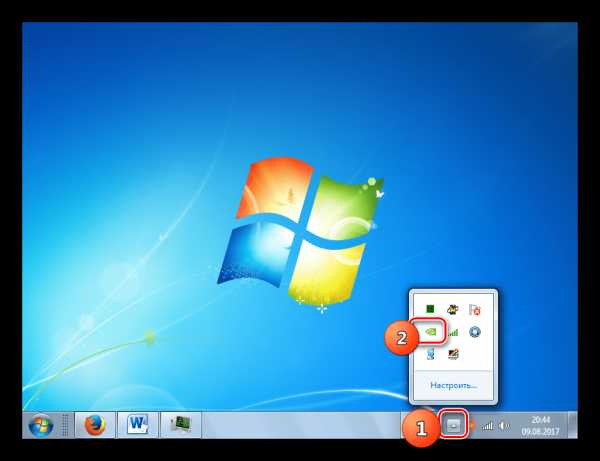Open the Windows Start menu orb
The height and width of the screenshot is (461, 600).
[41, 425]
